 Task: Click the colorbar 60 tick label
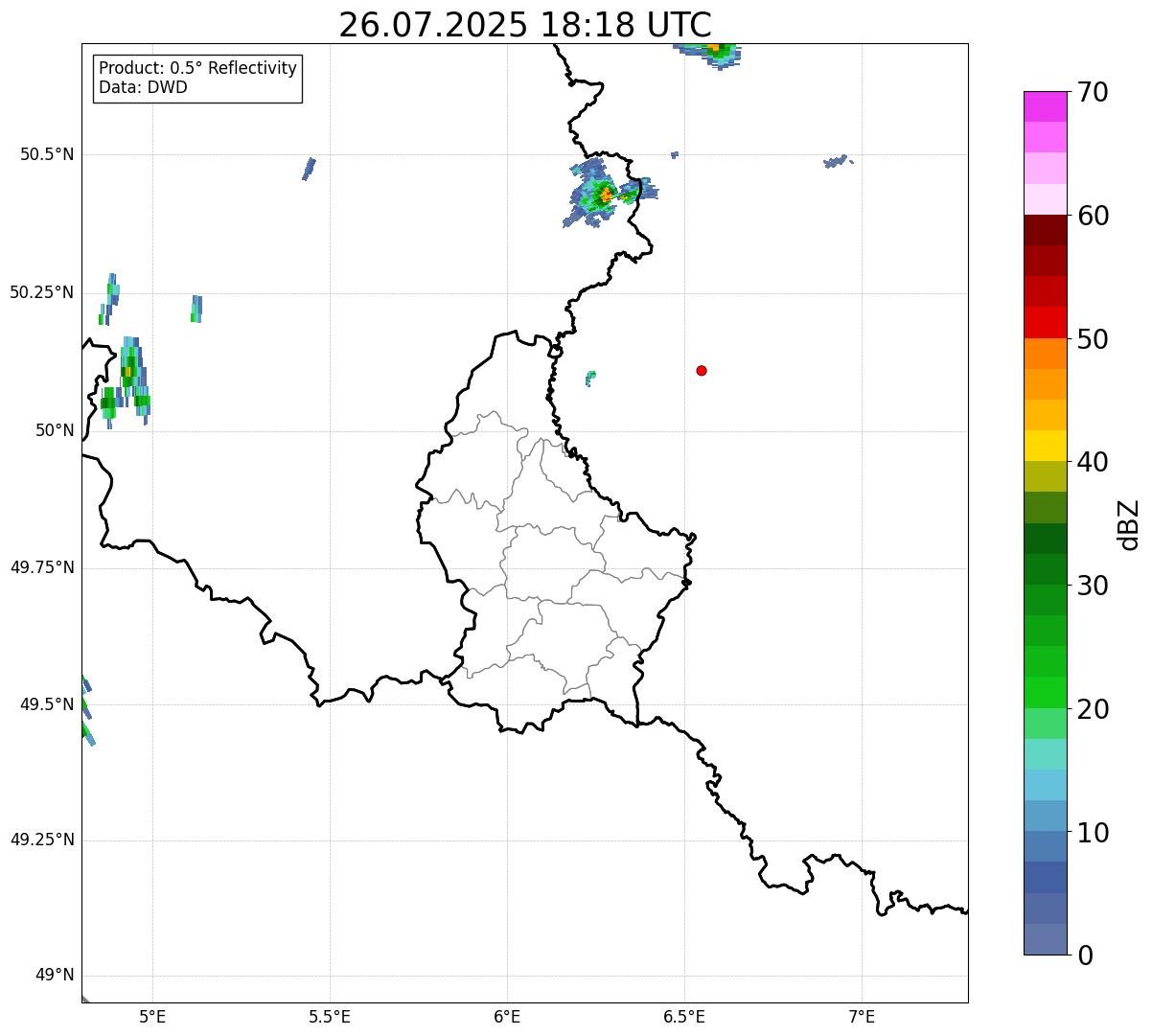pyautogui.click(x=1093, y=216)
